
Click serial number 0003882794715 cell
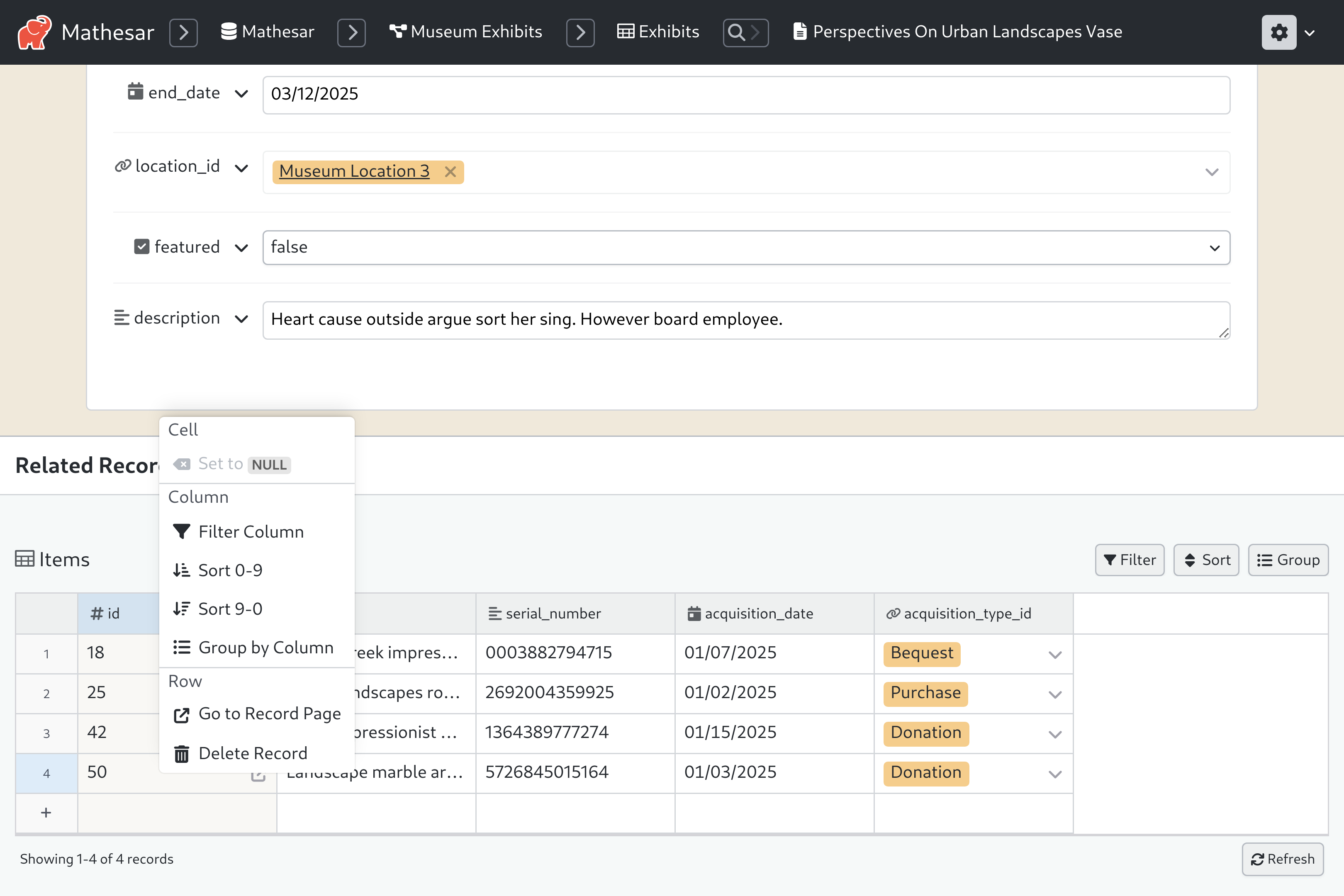pos(575,654)
